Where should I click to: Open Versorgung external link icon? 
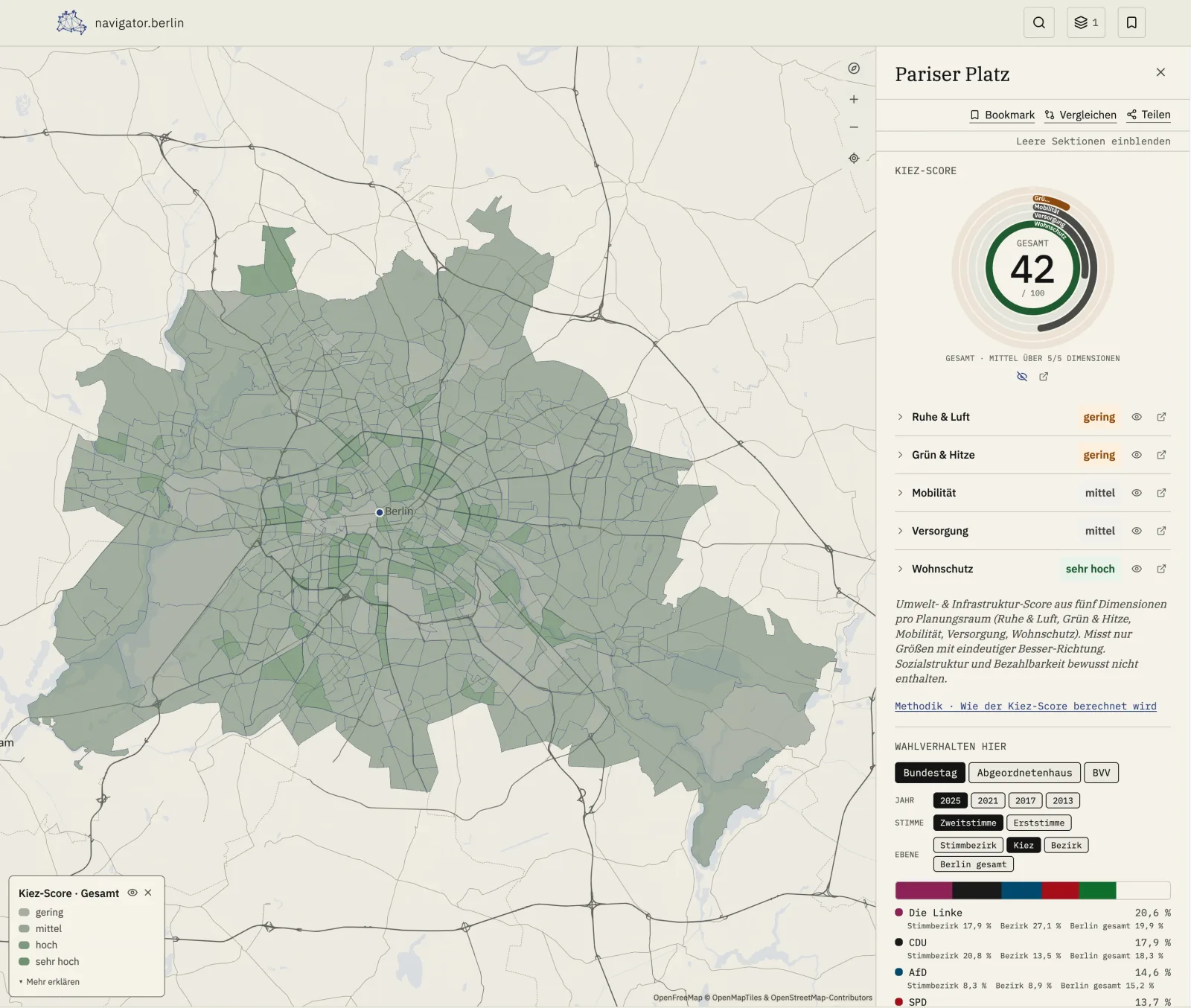click(x=1161, y=531)
